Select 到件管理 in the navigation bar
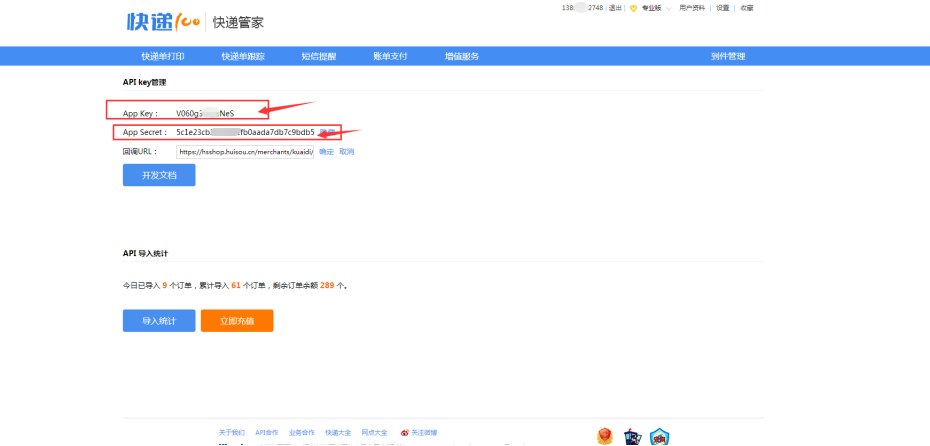 [728, 56]
